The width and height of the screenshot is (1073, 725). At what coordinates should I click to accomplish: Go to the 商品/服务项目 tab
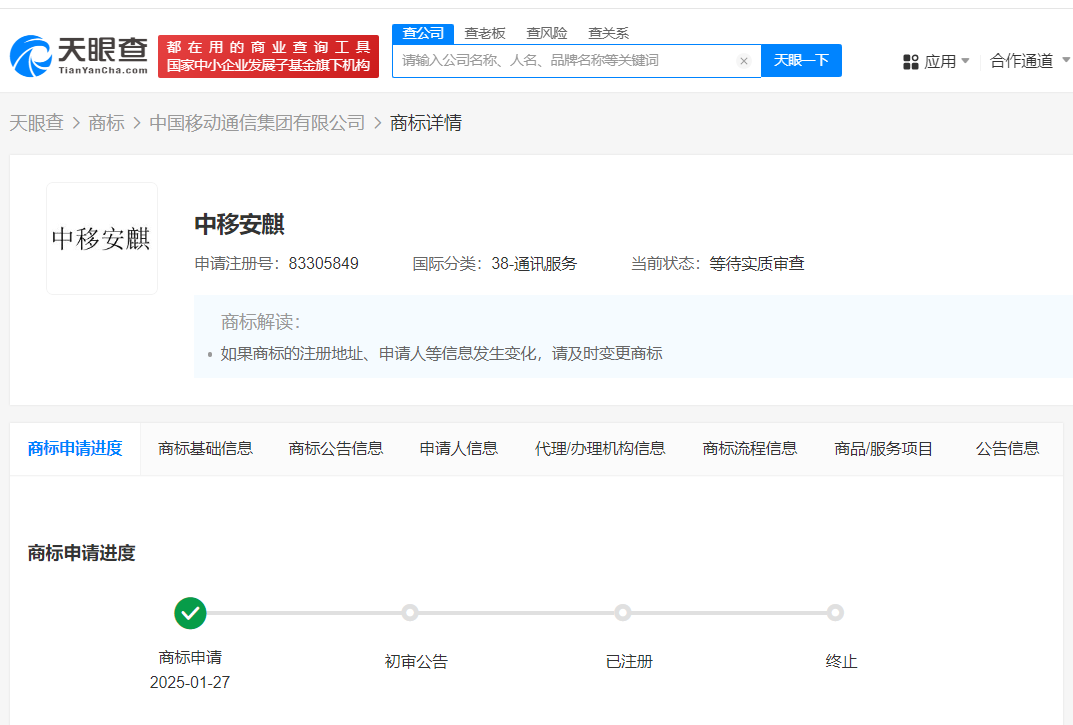point(883,448)
